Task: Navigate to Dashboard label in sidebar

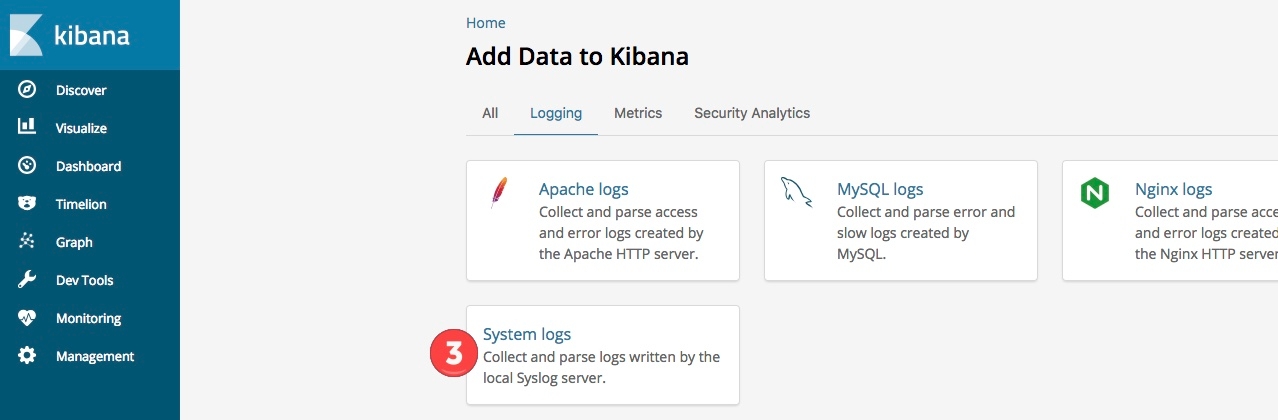Action: [88, 166]
